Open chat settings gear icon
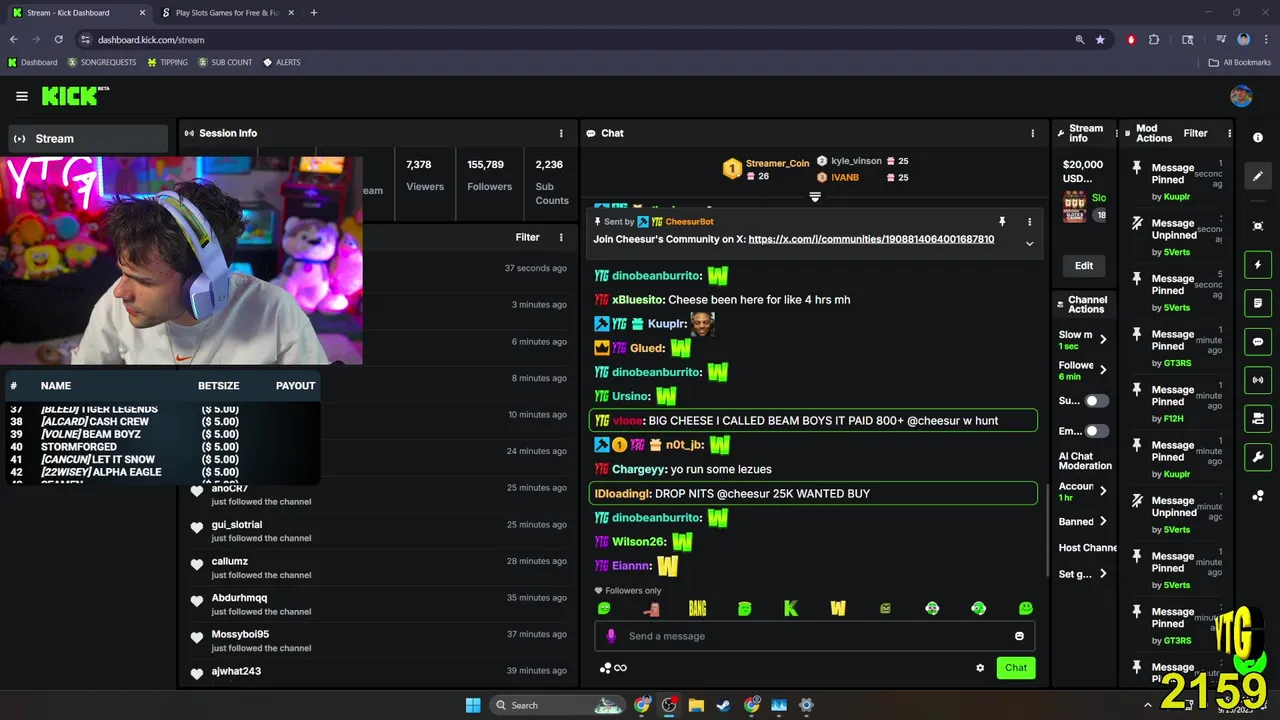The width and height of the screenshot is (1280, 720). pyautogui.click(x=980, y=668)
